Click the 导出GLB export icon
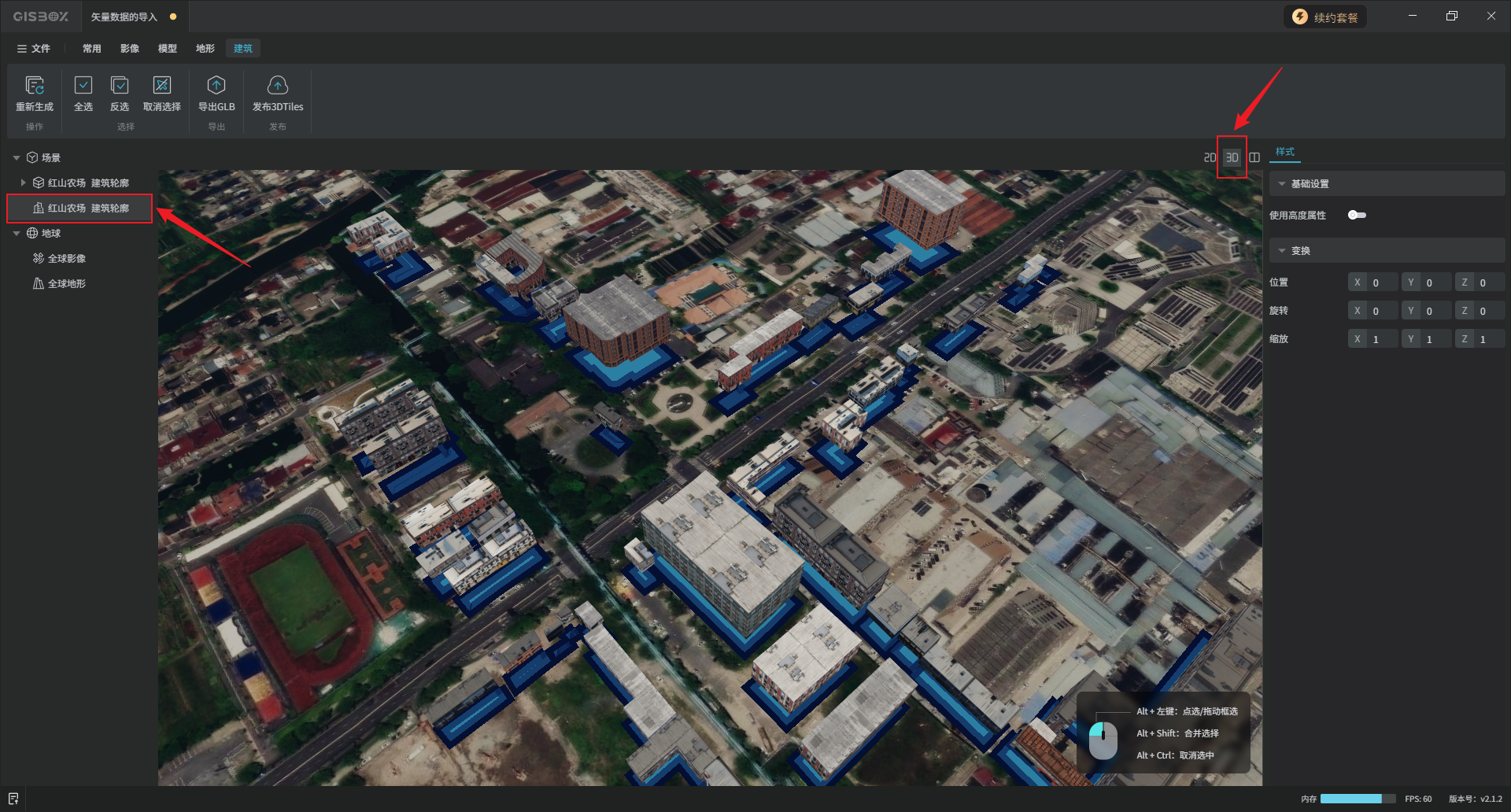The image size is (1511, 812). 216,85
